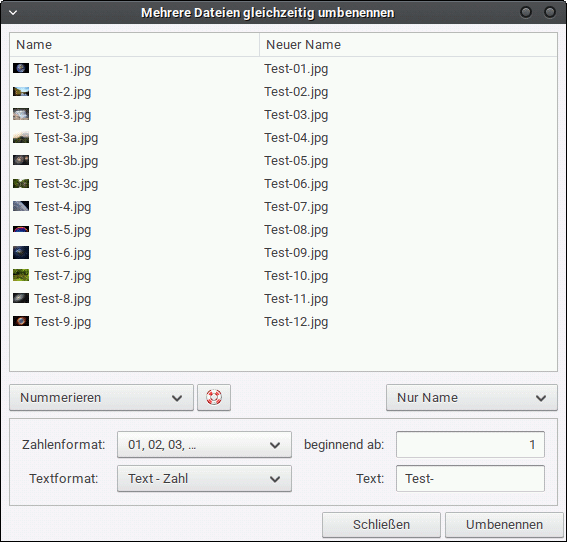Click new name Test-05.jpg
This screenshot has height=542, width=567.
(x=296, y=161)
